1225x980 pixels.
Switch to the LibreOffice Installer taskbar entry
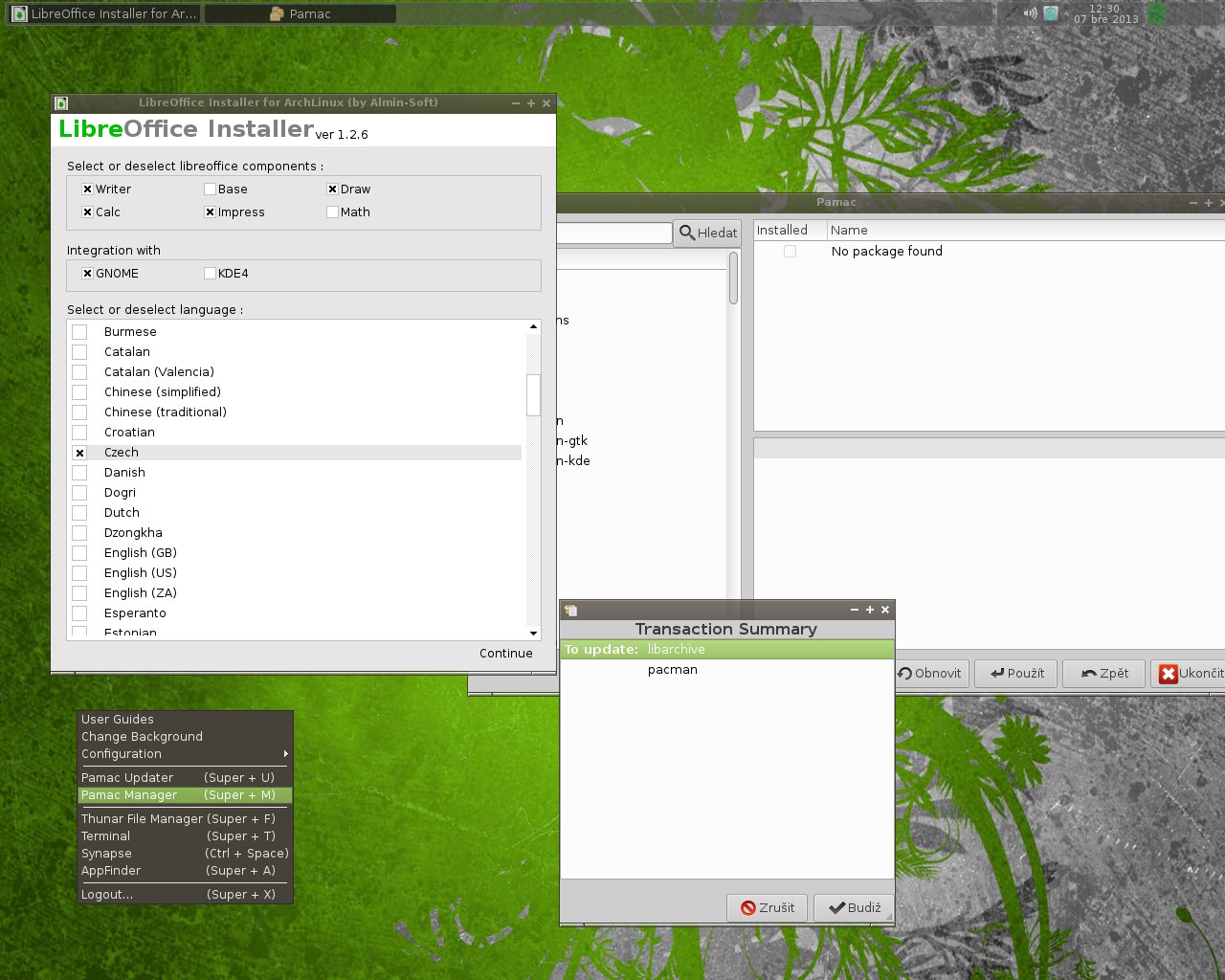(x=103, y=13)
